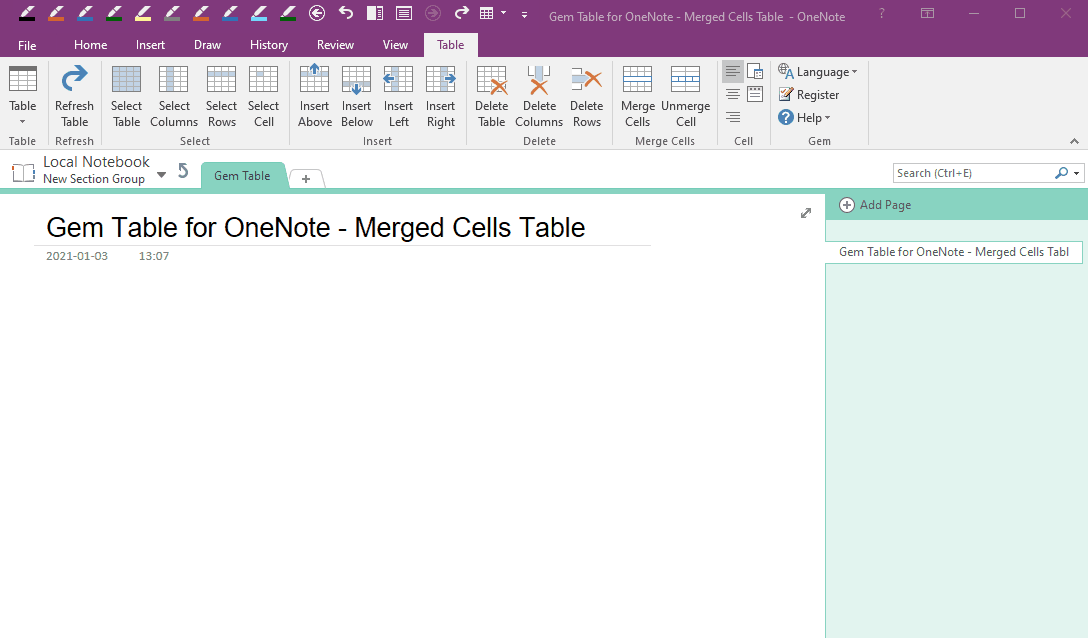This screenshot has height=638, width=1088.
Task: Click Select Cell
Action: [264, 96]
